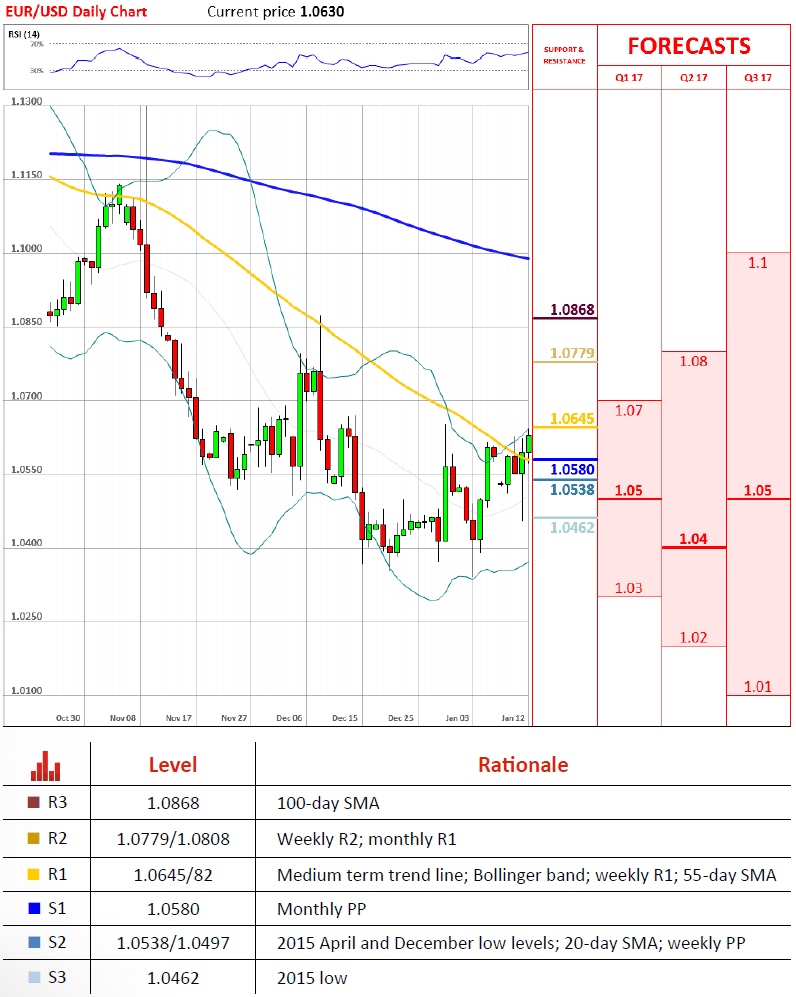Image resolution: width=796 pixels, height=997 pixels.
Task: Click the 1.1 forecast value in Q3 17
Action: 758,263
